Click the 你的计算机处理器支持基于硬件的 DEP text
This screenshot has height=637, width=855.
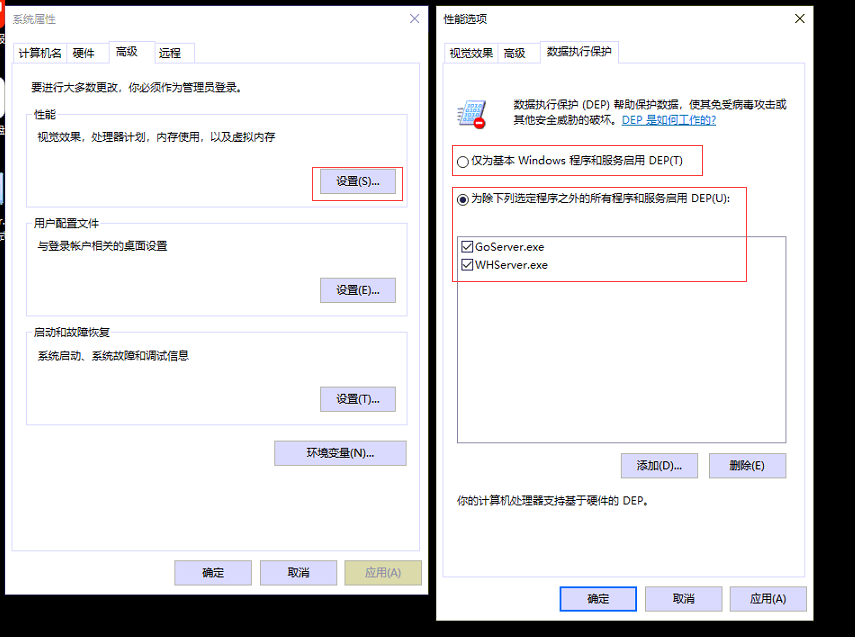click(553, 501)
